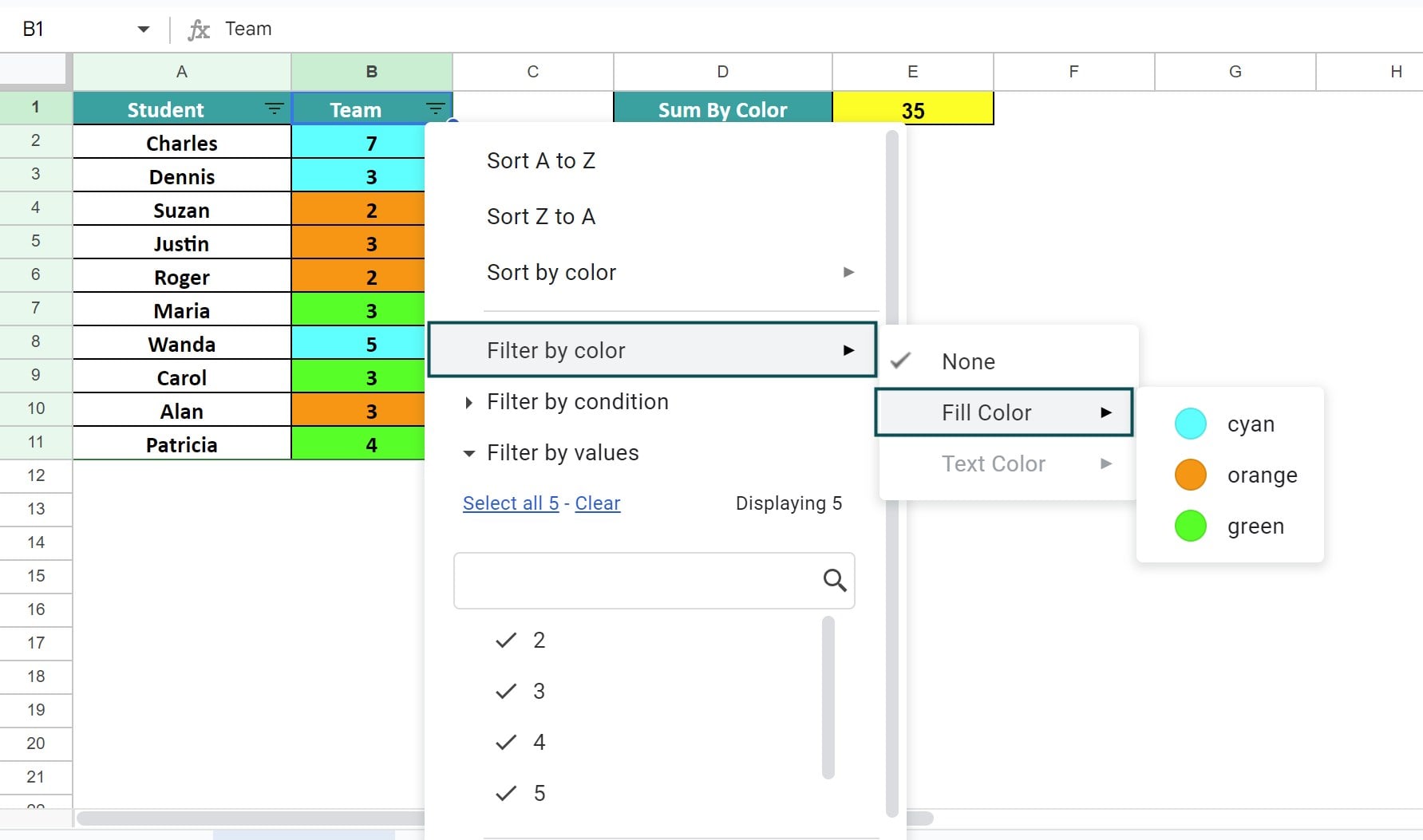Choose Sort A to Z
Screen dimensions: 1423x840
[541, 160]
